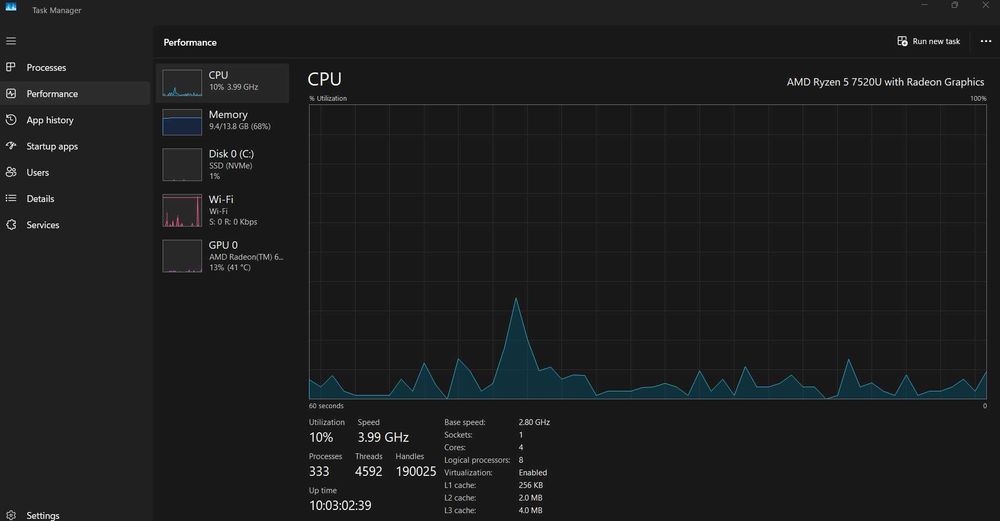The height and width of the screenshot is (521, 1000).
Task: Toggle the hamburger navigation menu
Action: 11,41
